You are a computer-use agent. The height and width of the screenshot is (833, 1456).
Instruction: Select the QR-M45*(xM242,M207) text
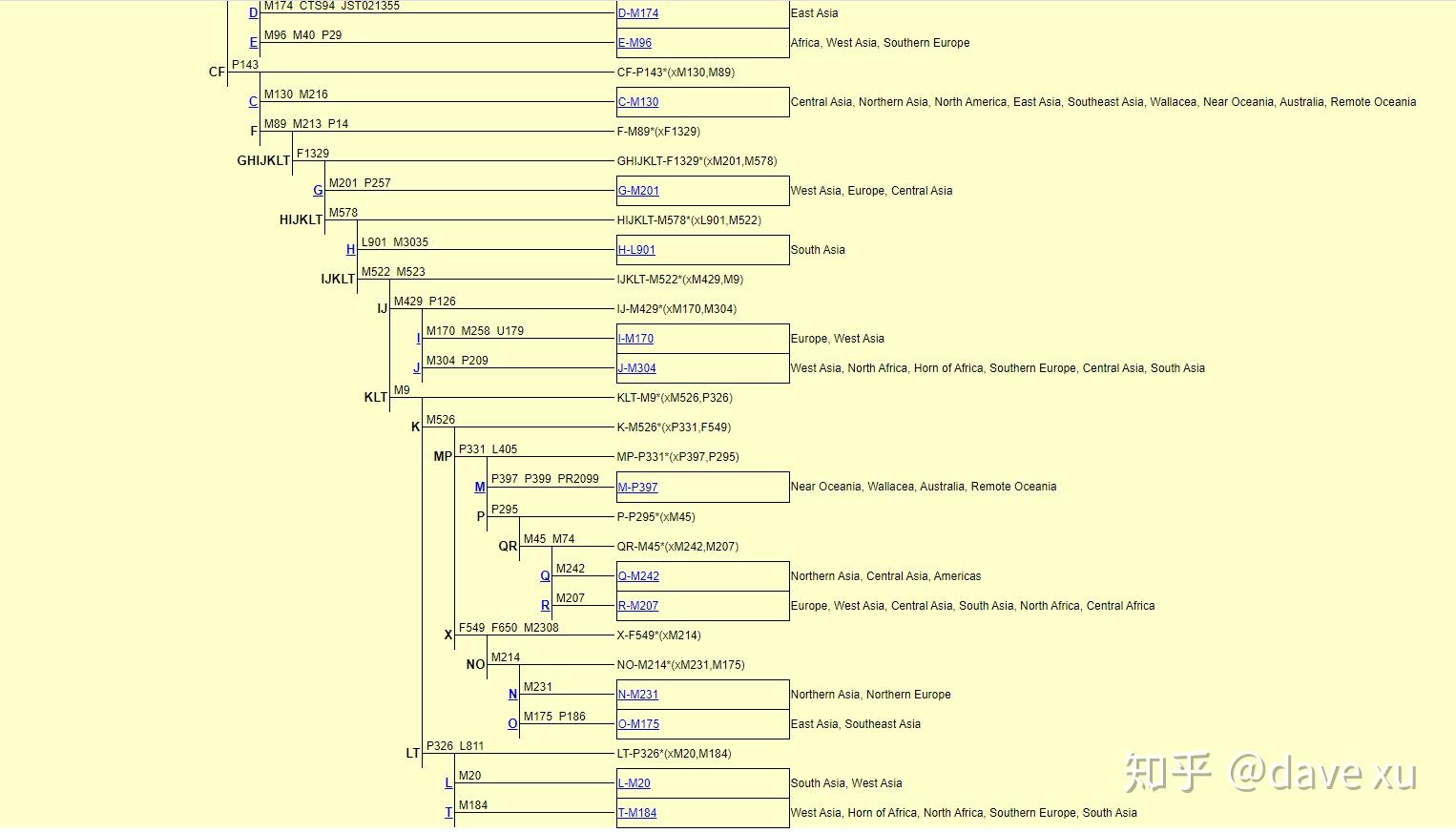coord(677,547)
